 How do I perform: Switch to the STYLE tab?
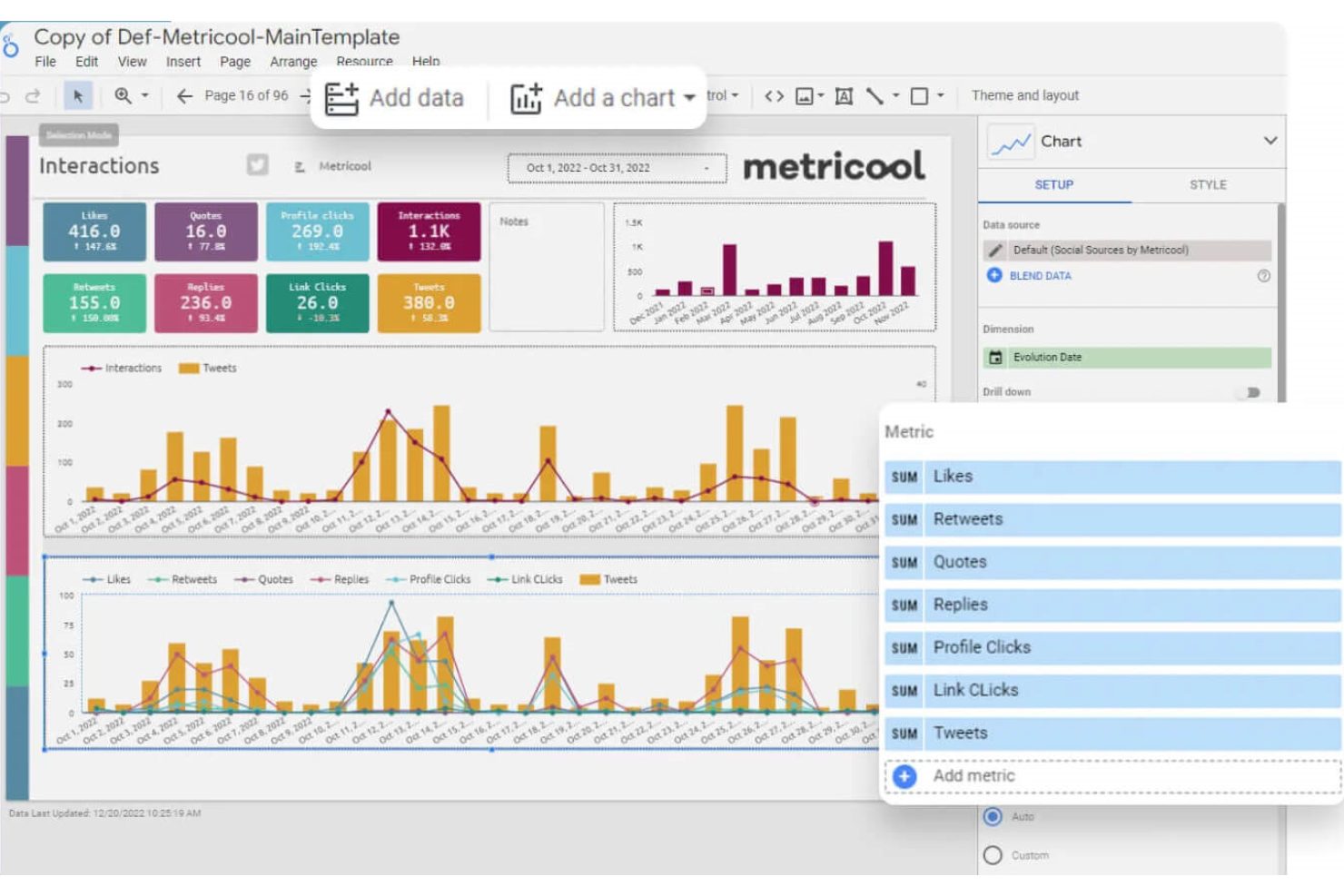coord(1208,184)
